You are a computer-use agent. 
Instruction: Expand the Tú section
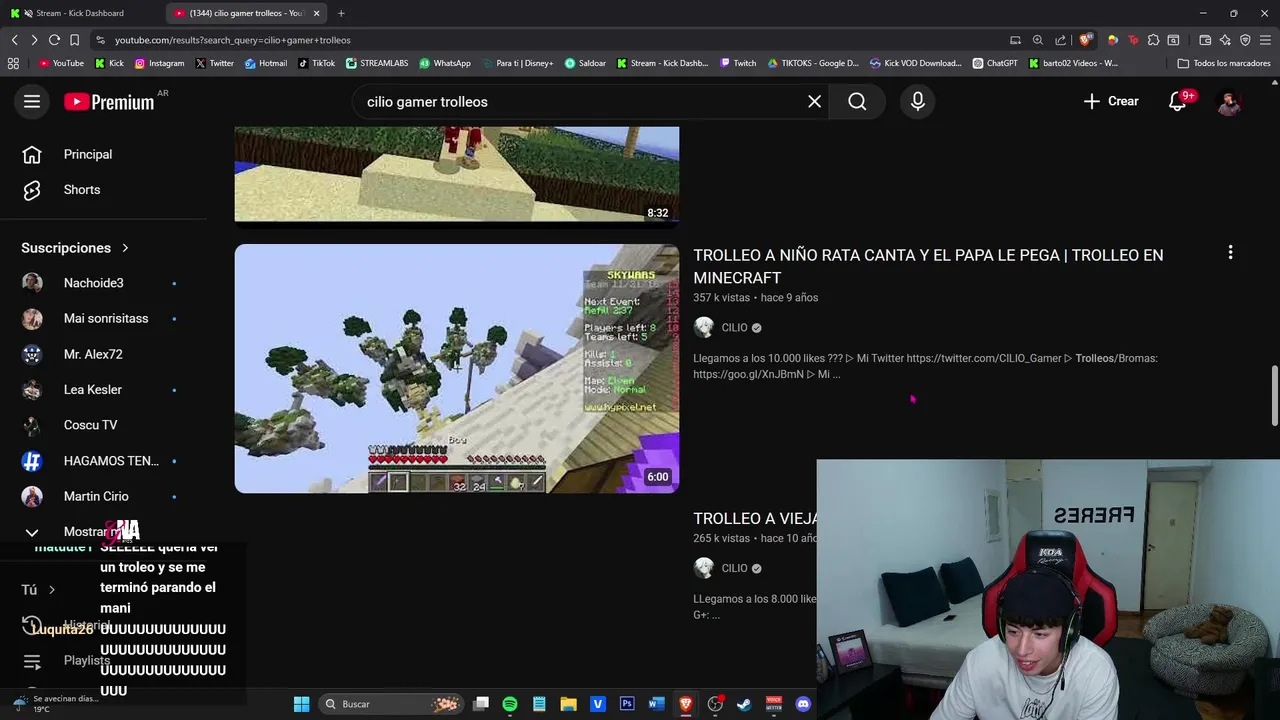click(x=38, y=590)
